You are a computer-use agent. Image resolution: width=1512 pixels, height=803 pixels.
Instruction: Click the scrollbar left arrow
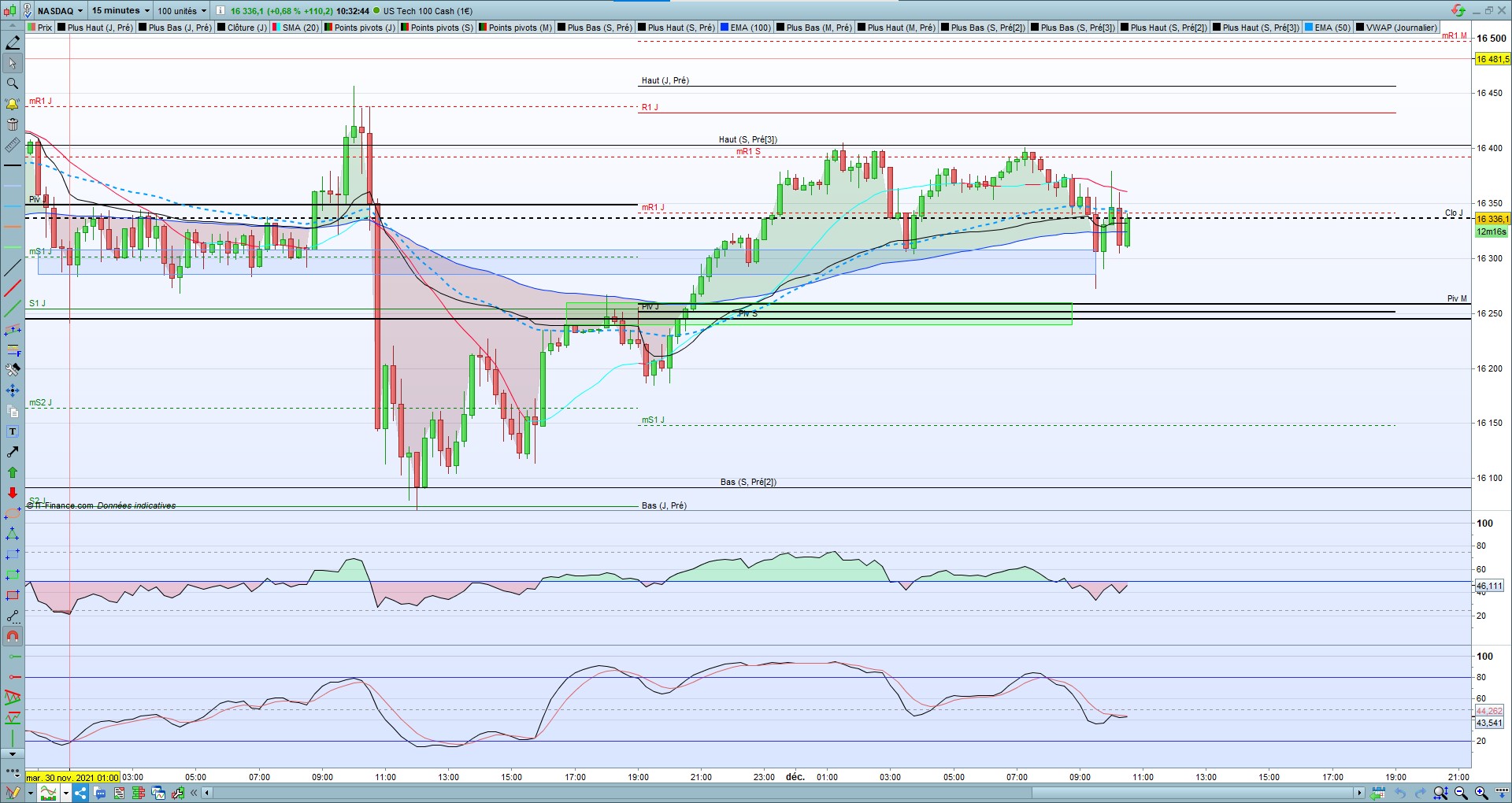[207, 793]
